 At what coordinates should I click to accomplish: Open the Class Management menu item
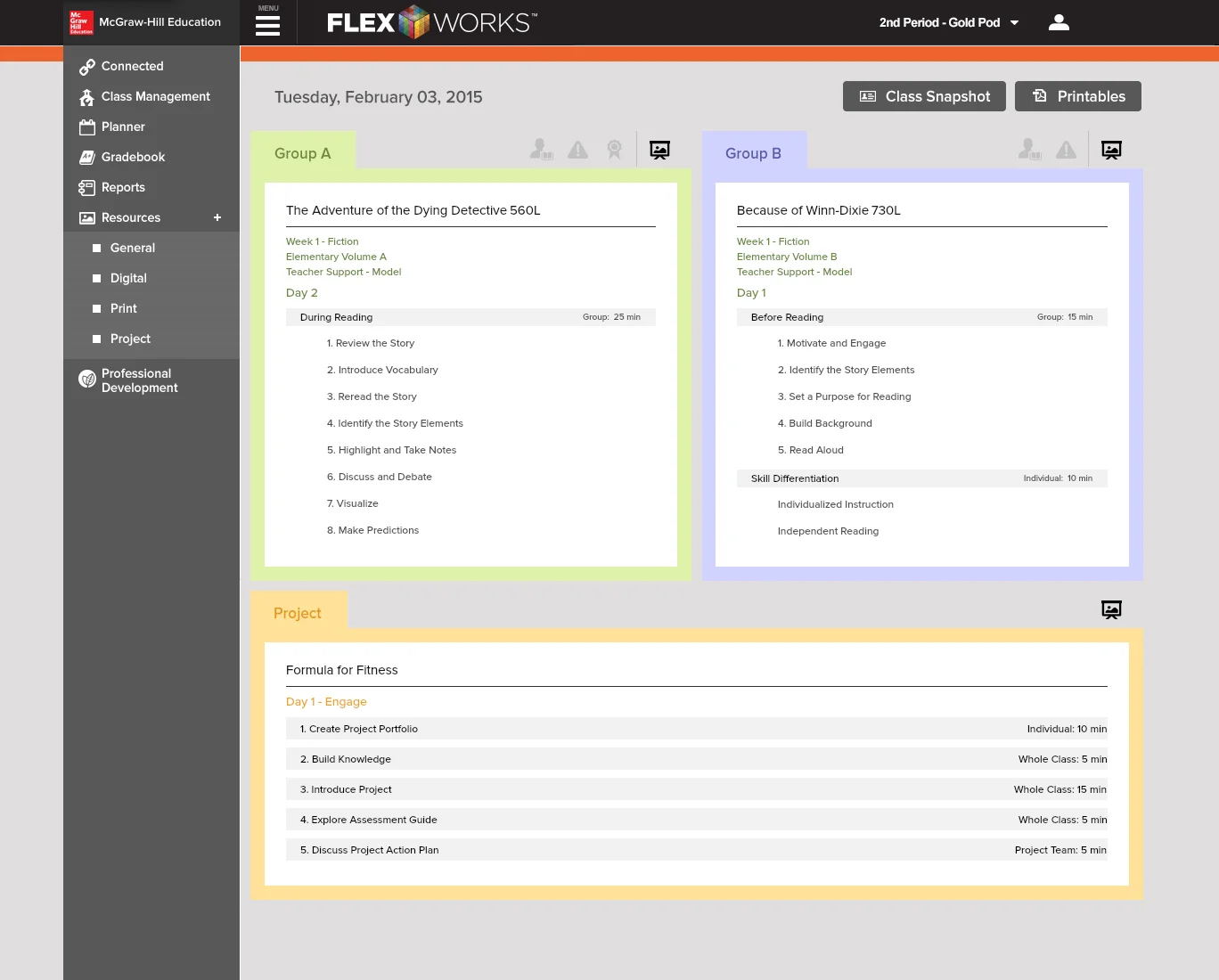pyautogui.click(x=156, y=96)
